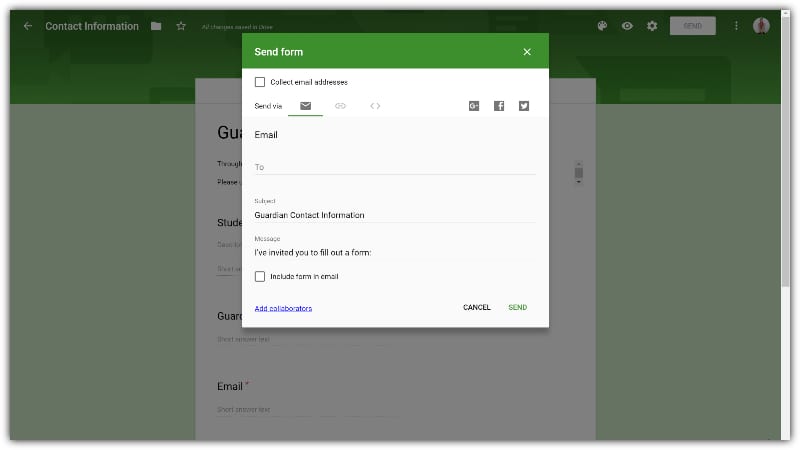Open the three-dot more options menu
Screen dimensions: 800x450
point(737,26)
